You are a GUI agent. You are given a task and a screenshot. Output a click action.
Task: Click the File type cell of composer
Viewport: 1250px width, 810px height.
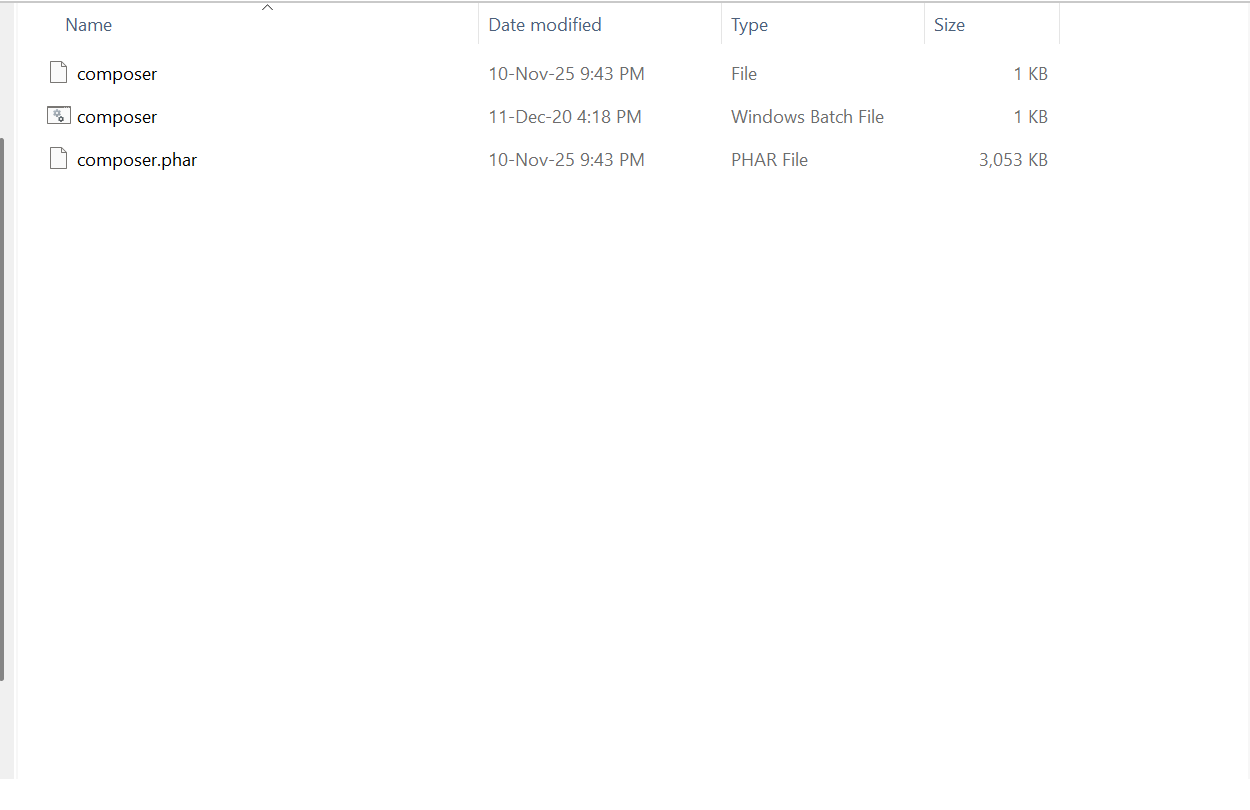(x=744, y=74)
